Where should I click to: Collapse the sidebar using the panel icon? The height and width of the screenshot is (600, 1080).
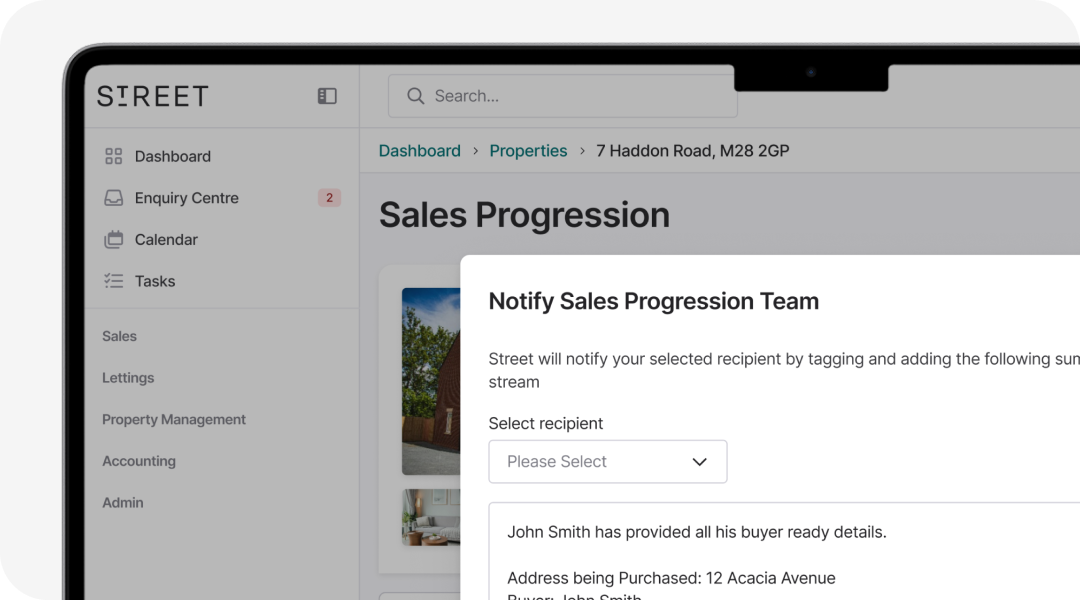[326, 95]
